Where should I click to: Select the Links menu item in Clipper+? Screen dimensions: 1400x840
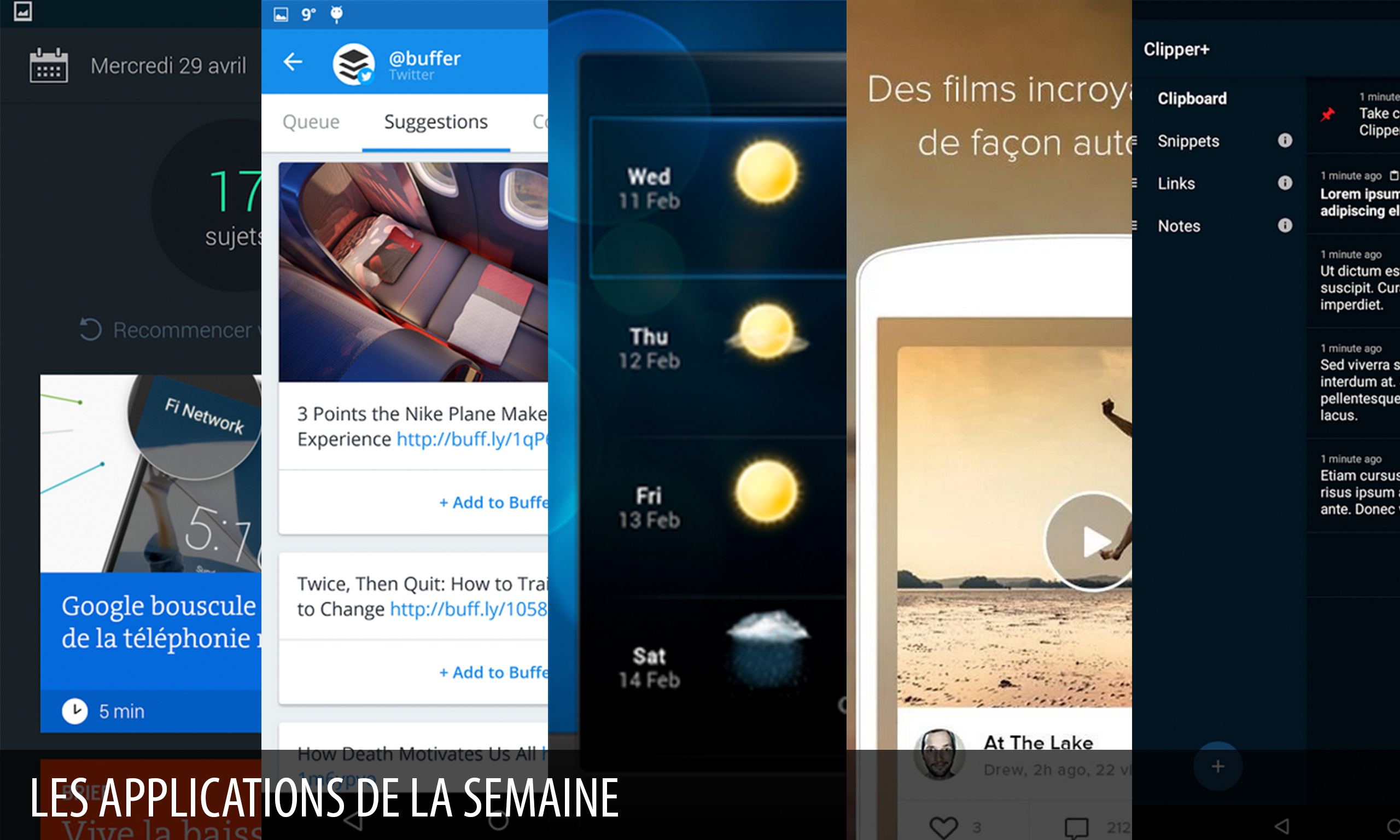tap(1175, 183)
